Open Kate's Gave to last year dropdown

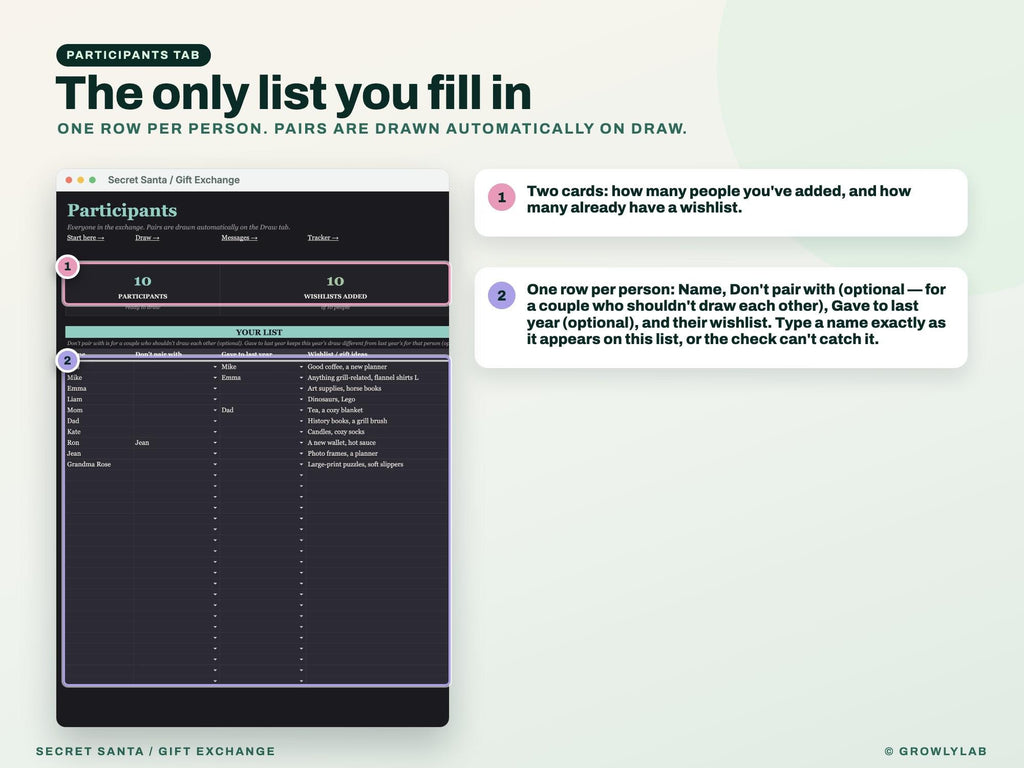(x=301, y=432)
